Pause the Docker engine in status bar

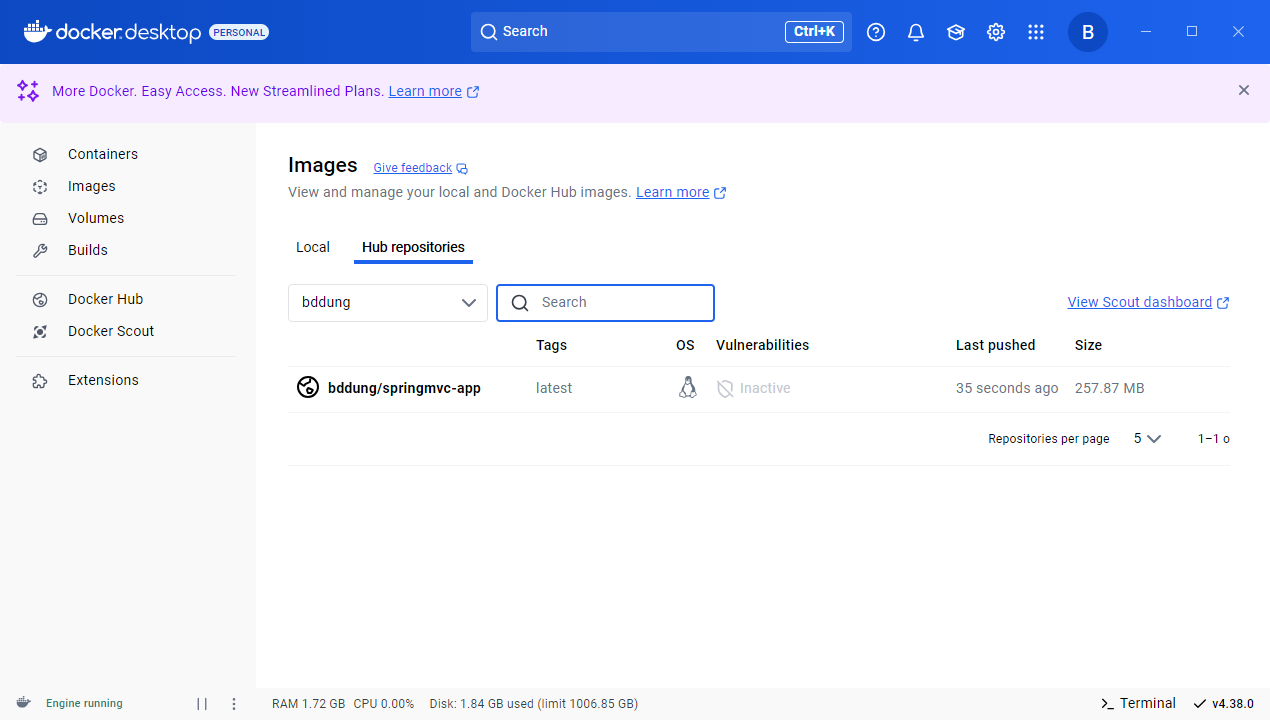pos(202,703)
